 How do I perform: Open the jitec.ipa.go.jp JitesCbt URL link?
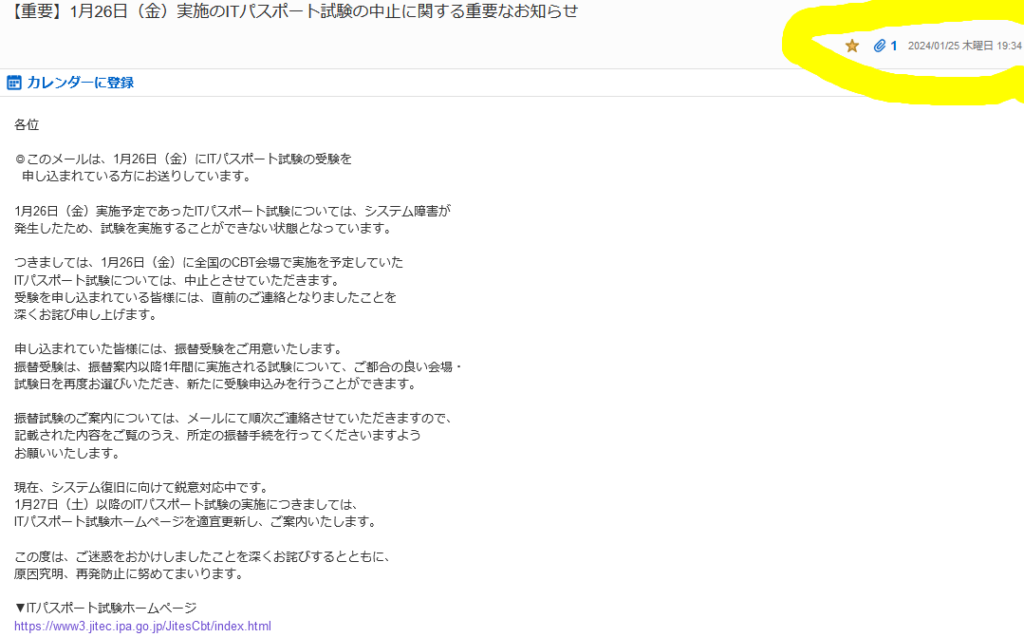(142, 626)
